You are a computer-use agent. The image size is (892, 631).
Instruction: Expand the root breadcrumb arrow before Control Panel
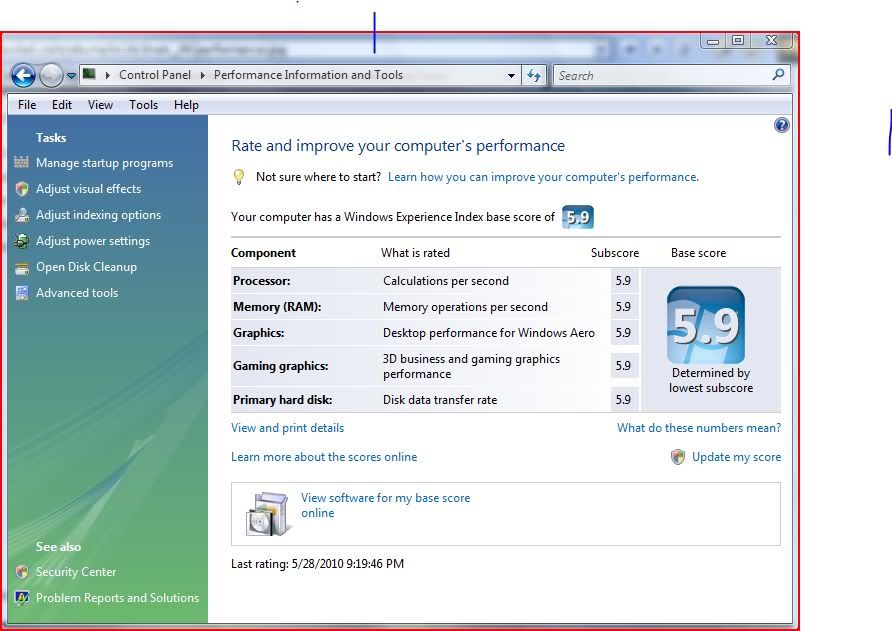click(108, 75)
